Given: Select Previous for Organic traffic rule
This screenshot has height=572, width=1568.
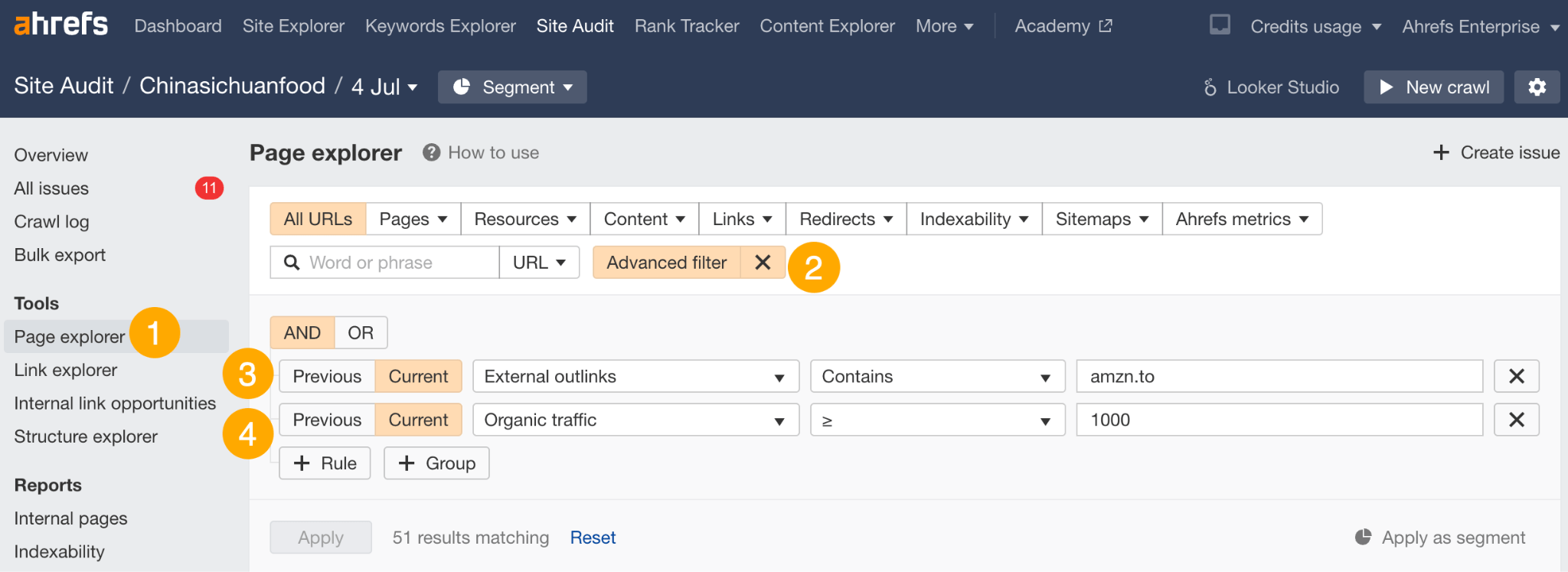Looking at the screenshot, I should pos(327,420).
